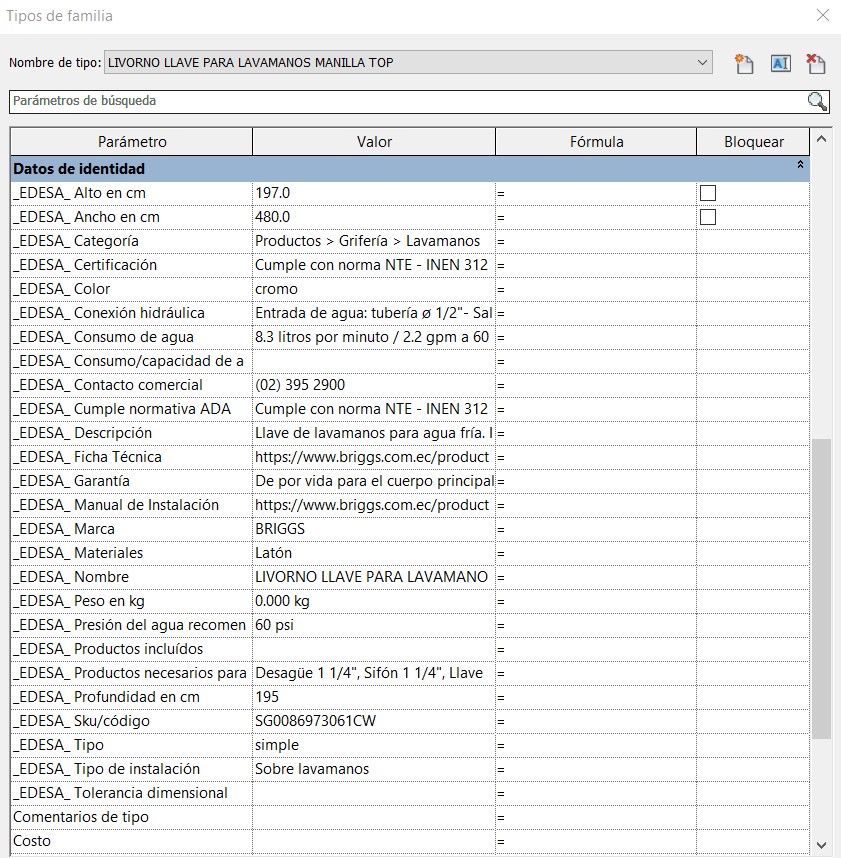
Task: Click the Parámetro column header
Action: pos(132,142)
